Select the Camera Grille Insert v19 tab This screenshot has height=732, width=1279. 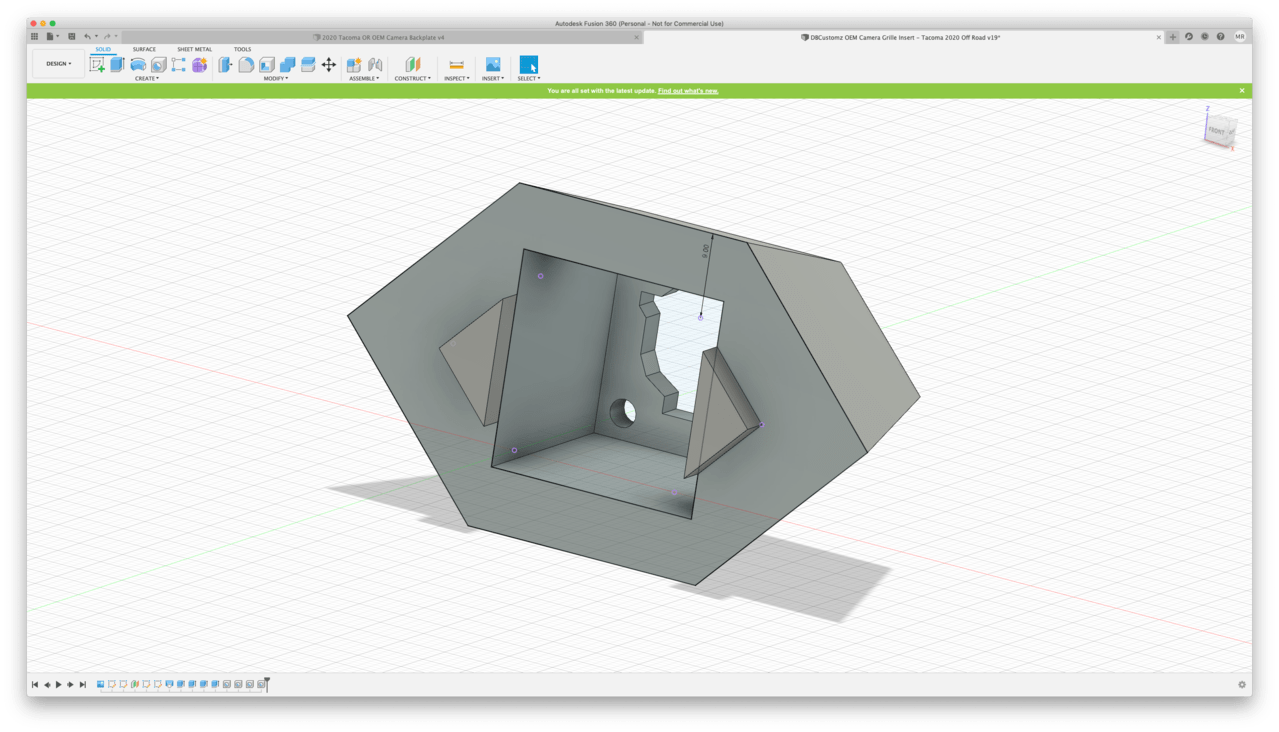(903, 37)
